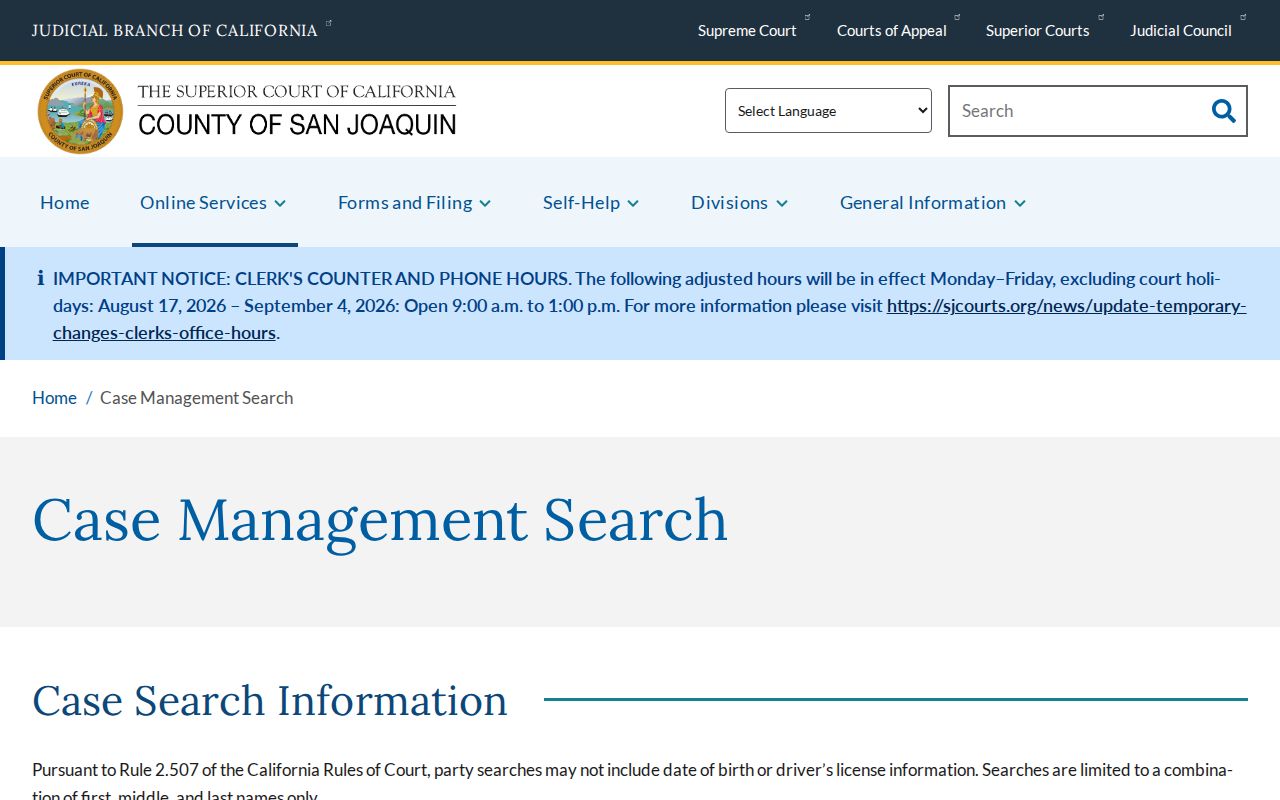Go to Home in the main navigation
The height and width of the screenshot is (800, 1280).
tap(65, 202)
